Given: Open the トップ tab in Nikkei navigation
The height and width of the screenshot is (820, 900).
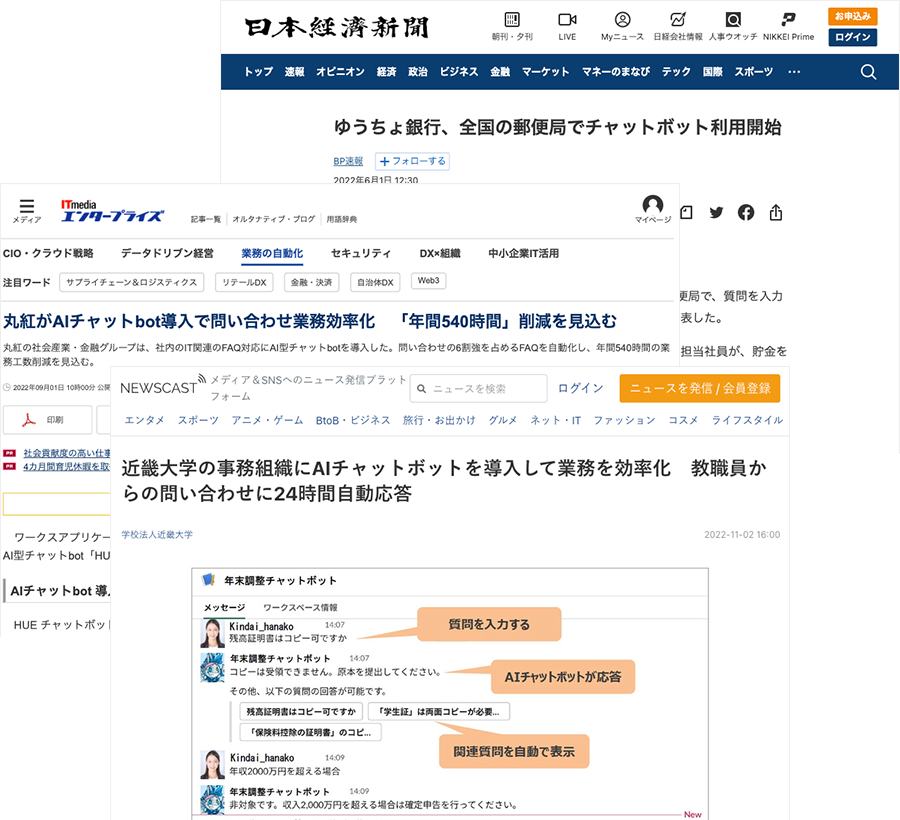Looking at the screenshot, I should (258, 72).
